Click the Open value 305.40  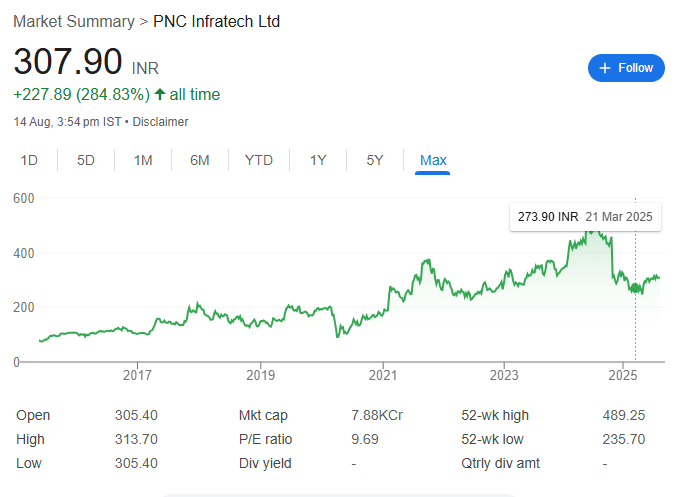(136, 415)
